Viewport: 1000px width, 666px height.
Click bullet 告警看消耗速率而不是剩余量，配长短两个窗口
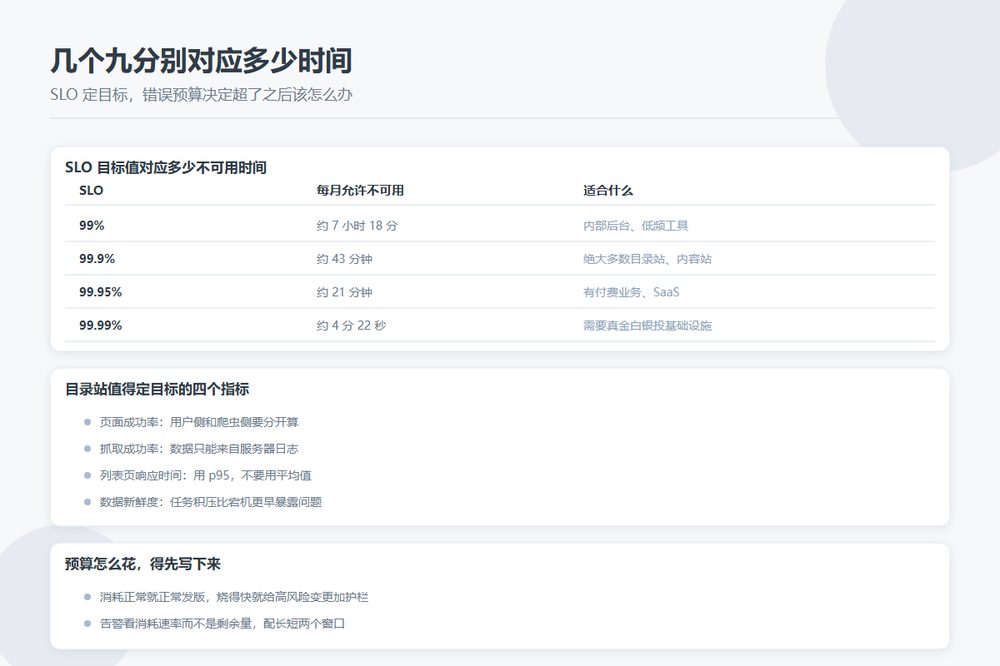pos(222,623)
